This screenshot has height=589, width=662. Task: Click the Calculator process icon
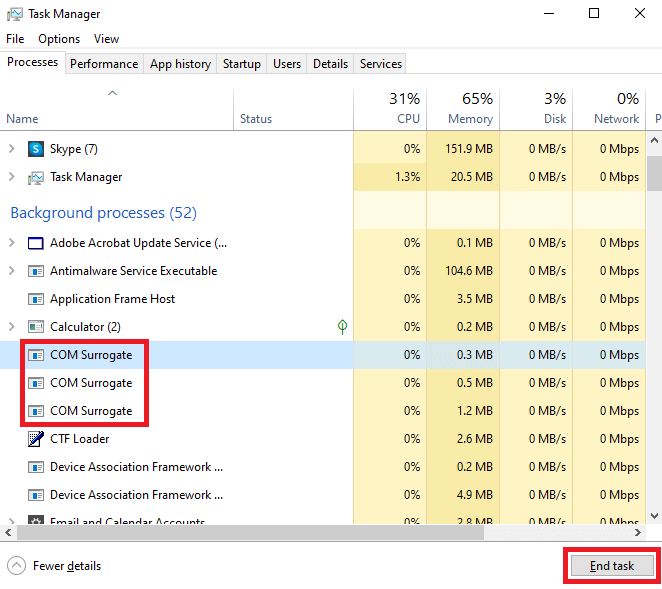pos(35,327)
